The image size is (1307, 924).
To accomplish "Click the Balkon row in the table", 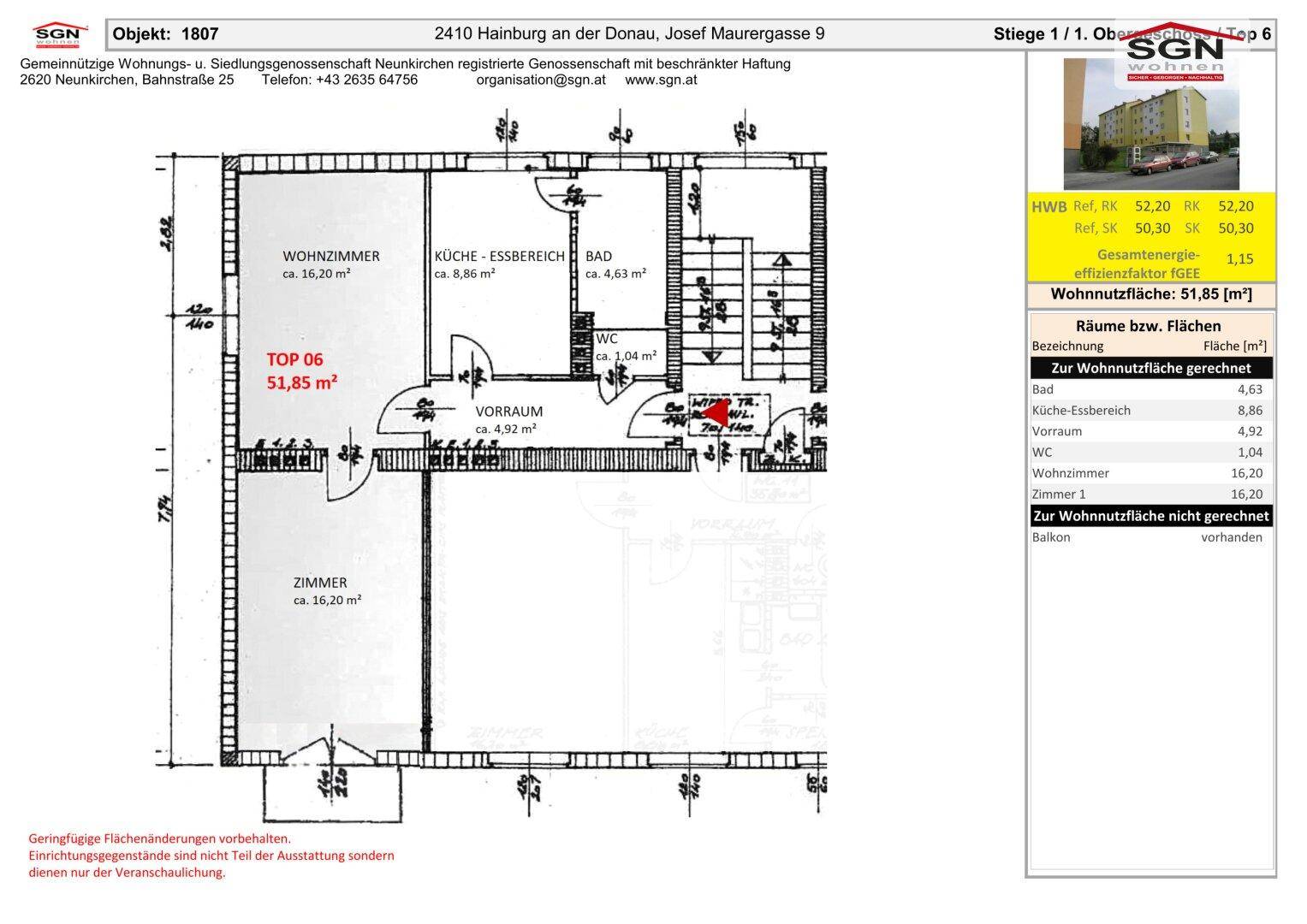I will pos(1147,537).
